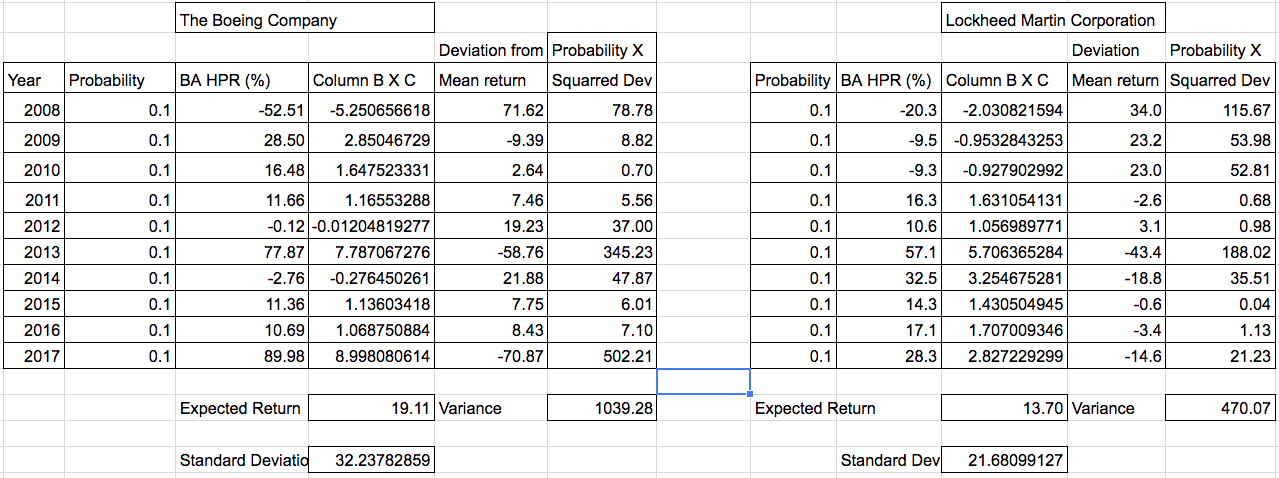Select the 'Lockheed Martin Corporation' title cell
The image size is (1279, 478).
click(x=1054, y=18)
